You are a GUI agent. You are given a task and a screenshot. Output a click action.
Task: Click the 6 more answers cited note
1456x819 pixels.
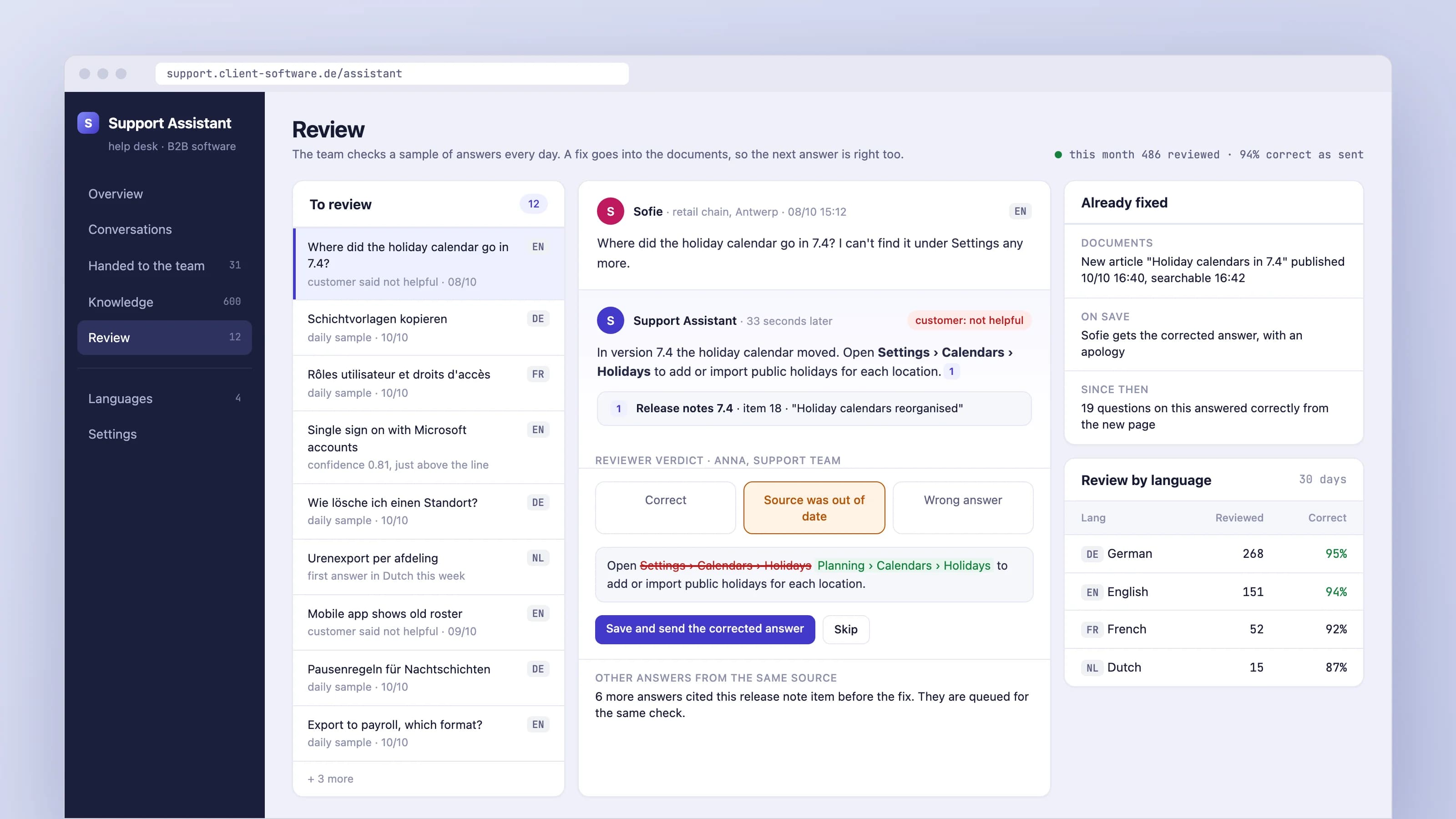click(x=812, y=704)
